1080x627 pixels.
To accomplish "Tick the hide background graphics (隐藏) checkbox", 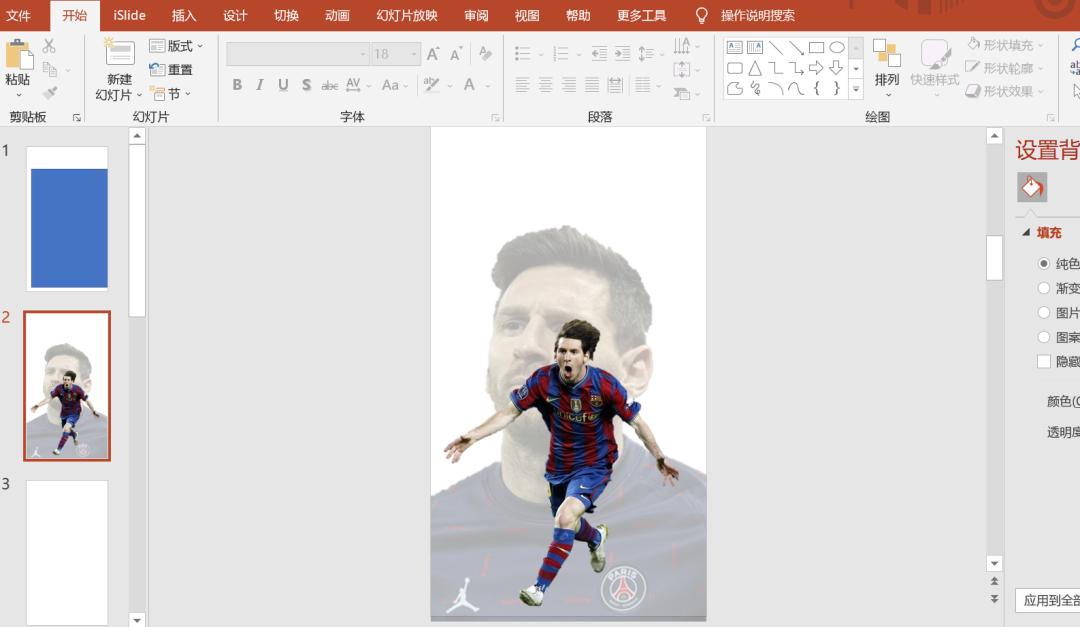I will [1044, 361].
